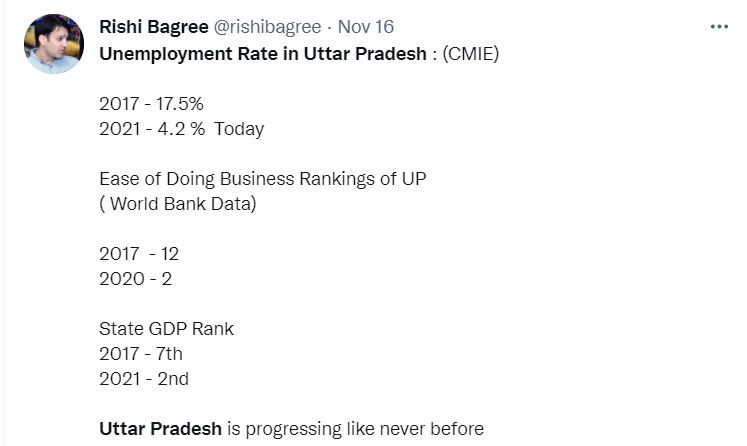Click the '2021 - 2nd' GDP rank line

point(144,379)
